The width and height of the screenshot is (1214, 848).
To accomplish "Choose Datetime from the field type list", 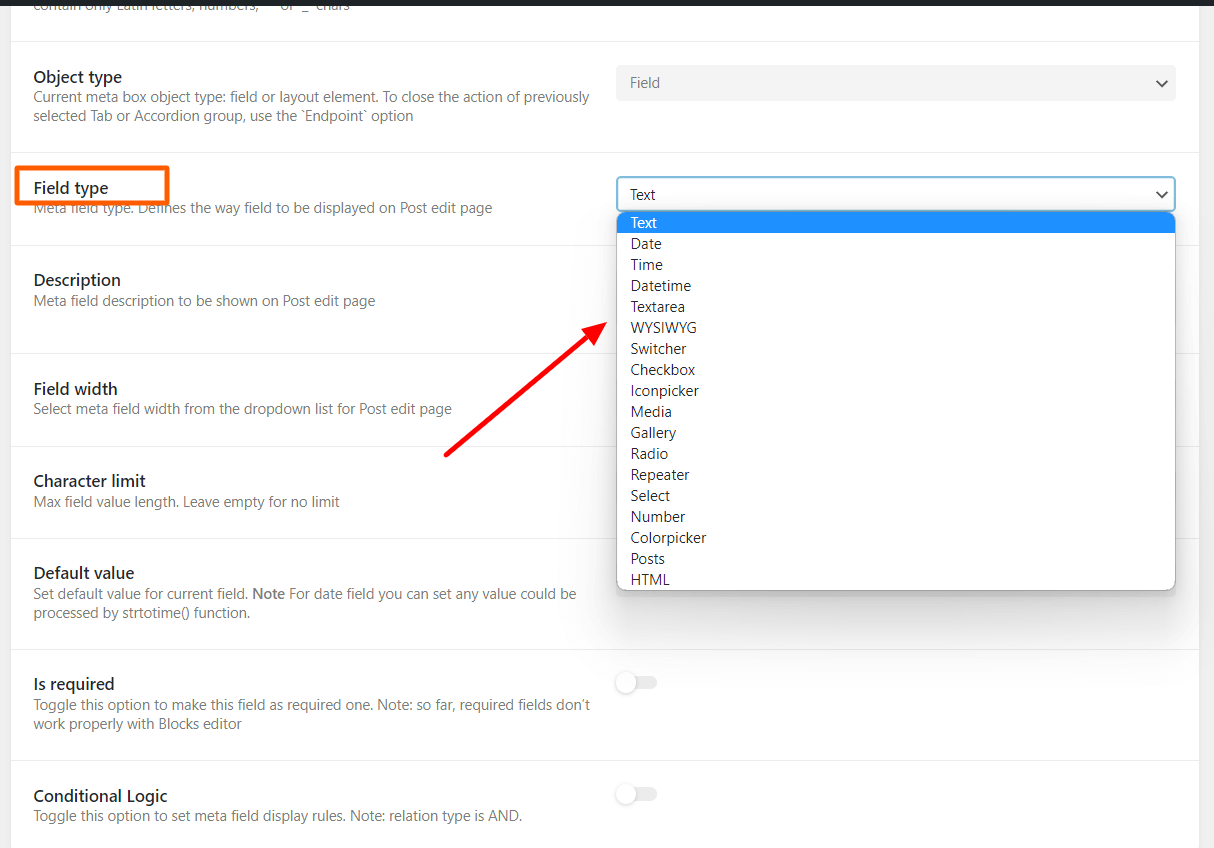I will (x=895, y=286).
